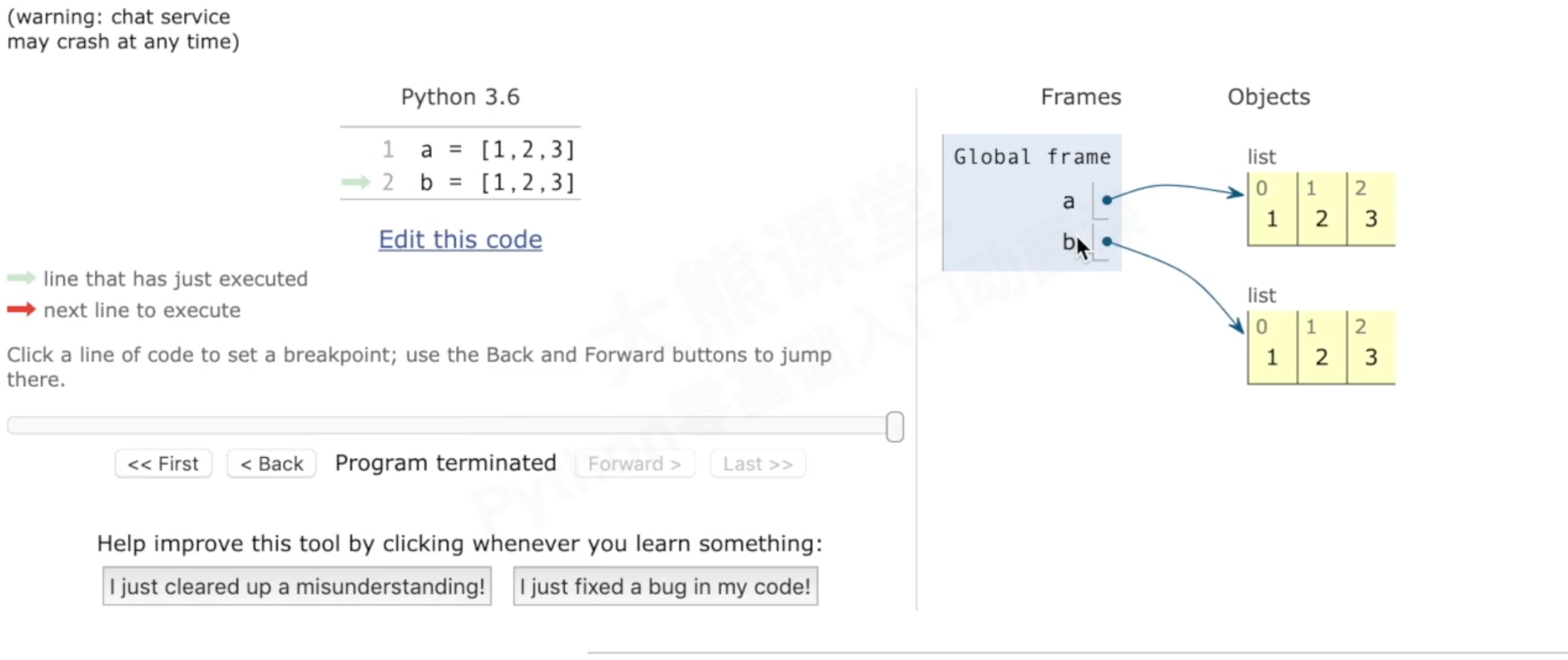The image size is (1568, 660).
Task: Click index 1 cell of the first list
Action: 1321,210
